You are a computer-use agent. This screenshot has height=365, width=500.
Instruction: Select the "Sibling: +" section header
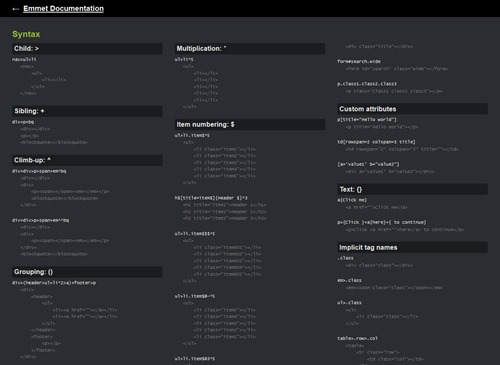pyautogui.click(x=87, y=111)
